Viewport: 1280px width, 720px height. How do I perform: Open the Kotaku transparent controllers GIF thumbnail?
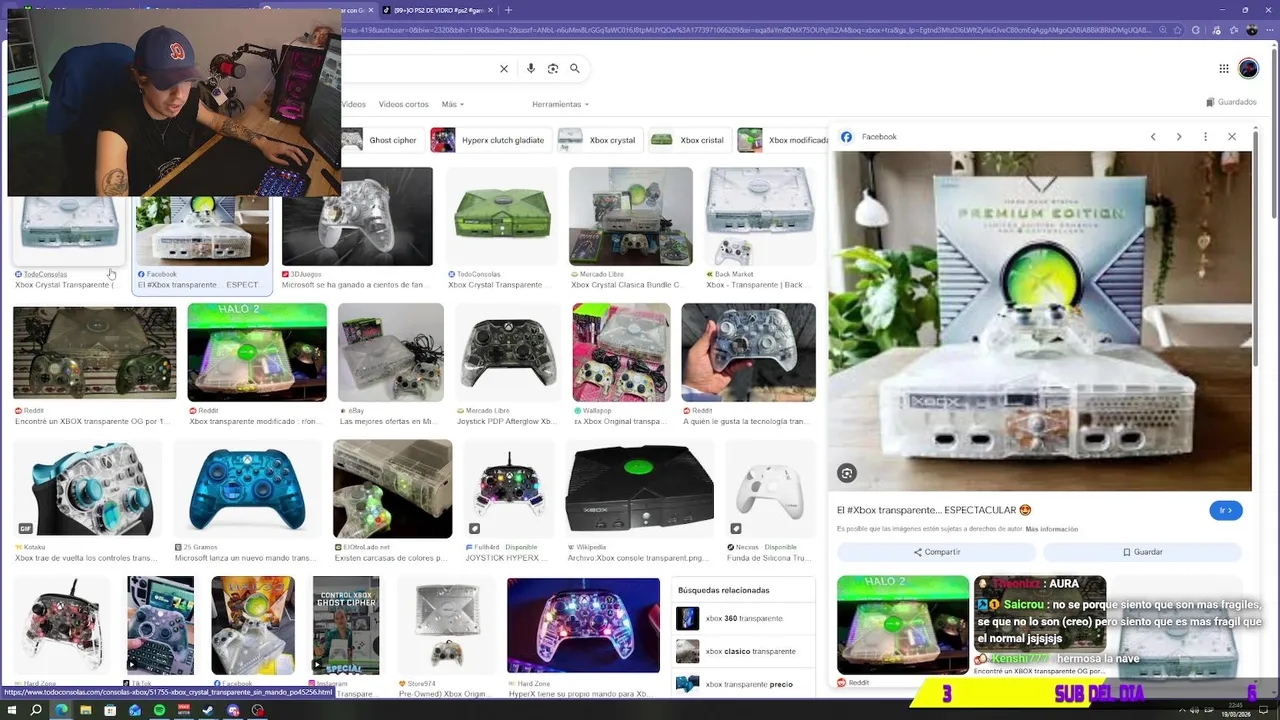(88, 488)
